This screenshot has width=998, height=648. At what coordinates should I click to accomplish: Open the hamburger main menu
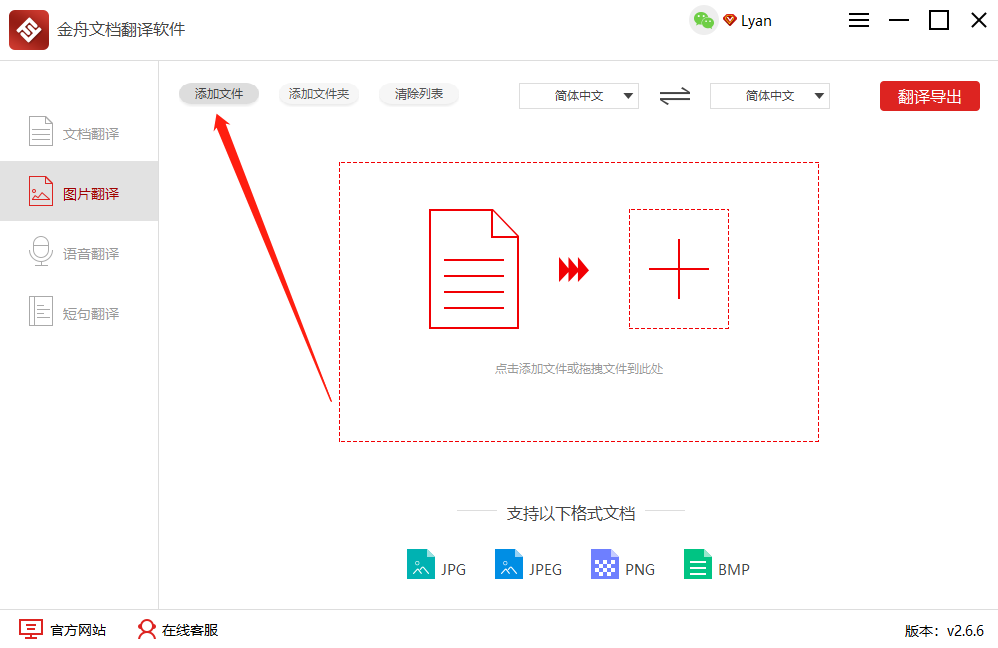[x=859, y=20]
